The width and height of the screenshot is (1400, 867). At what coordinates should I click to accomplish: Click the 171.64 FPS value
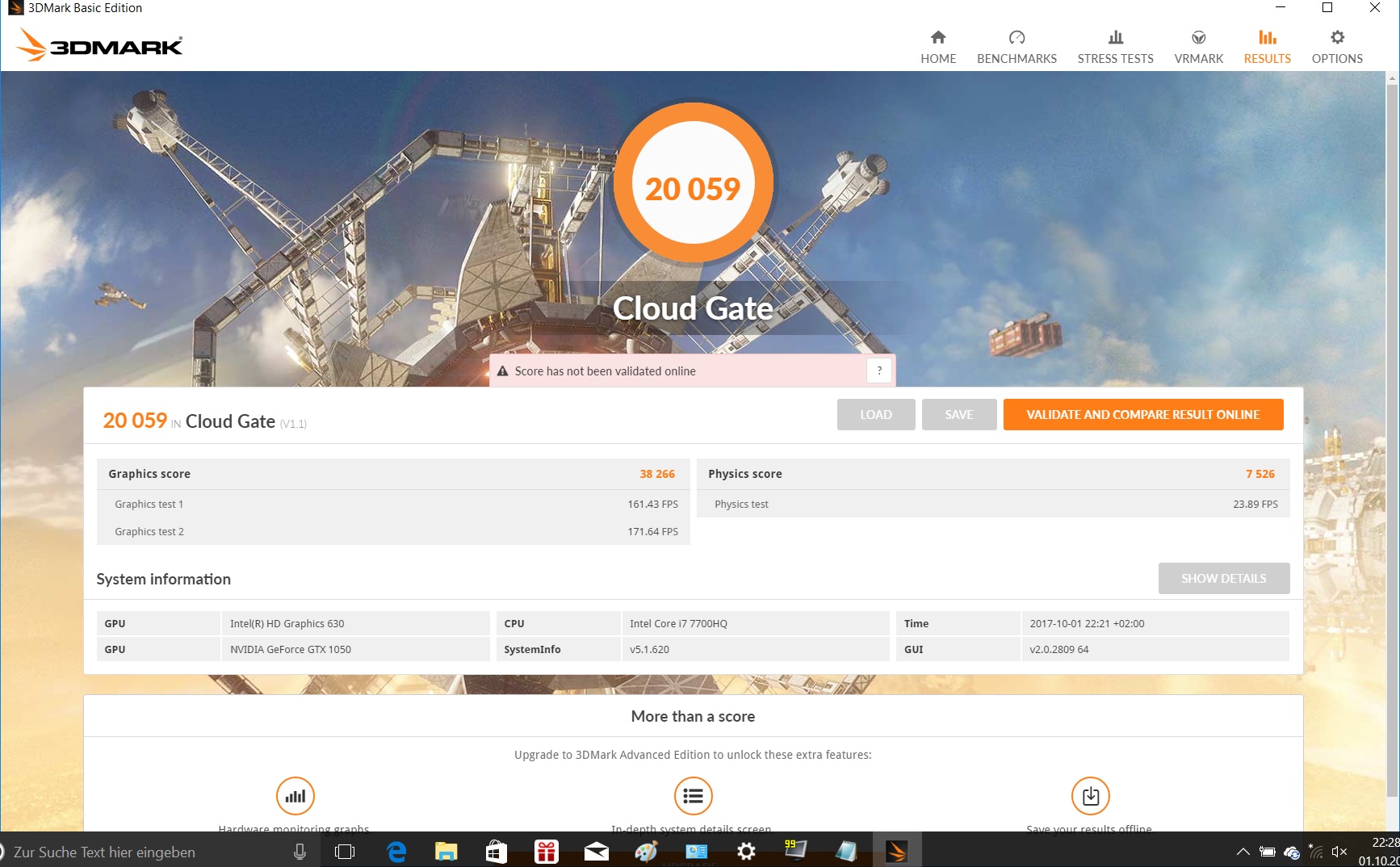[x=652, y=531]
